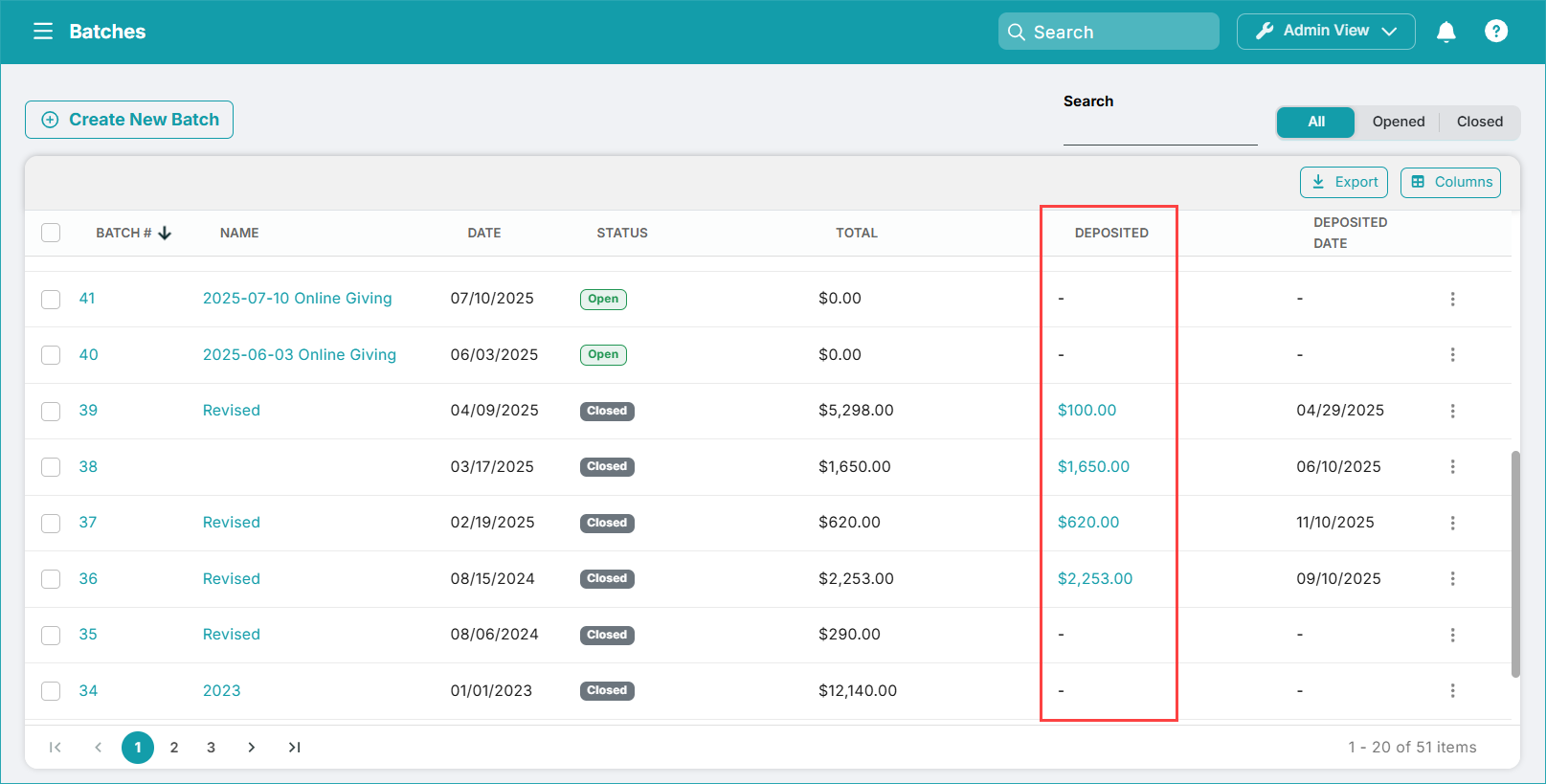Open the 2023 batch name link
This screenshot has height=784, width=1546.
[x=221, y=691]
